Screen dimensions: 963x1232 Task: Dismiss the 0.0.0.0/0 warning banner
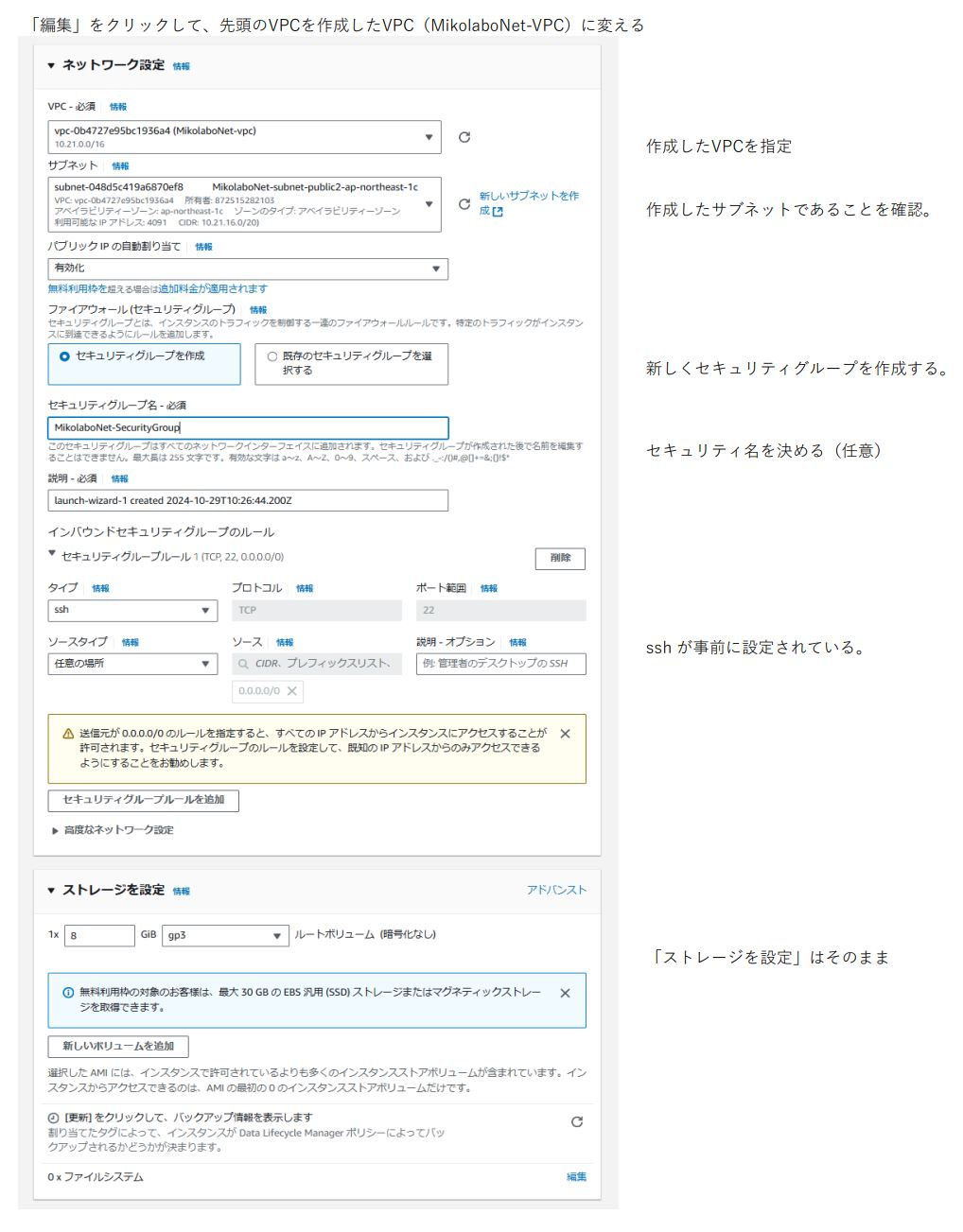(x=565, y=734)
